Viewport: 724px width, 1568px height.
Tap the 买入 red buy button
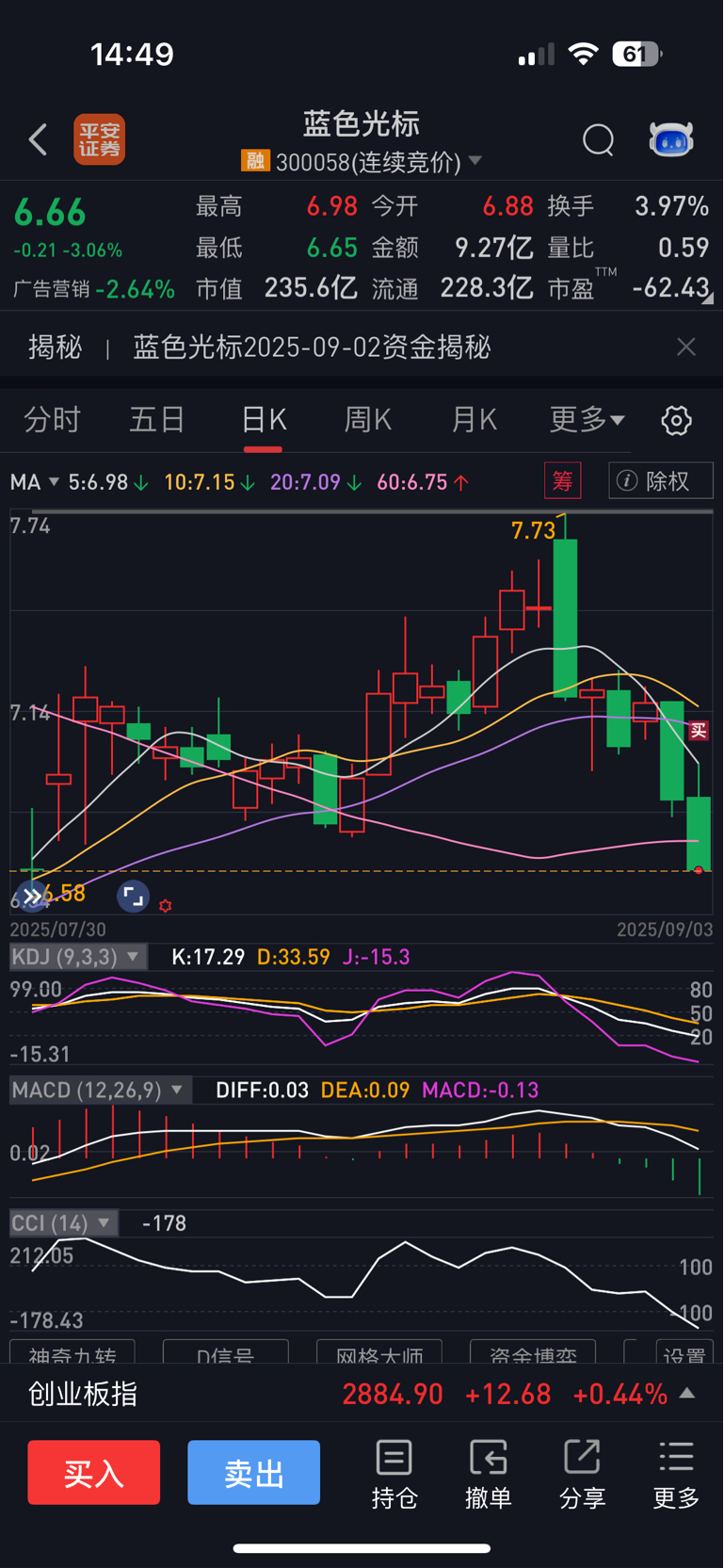(94, 1472)
